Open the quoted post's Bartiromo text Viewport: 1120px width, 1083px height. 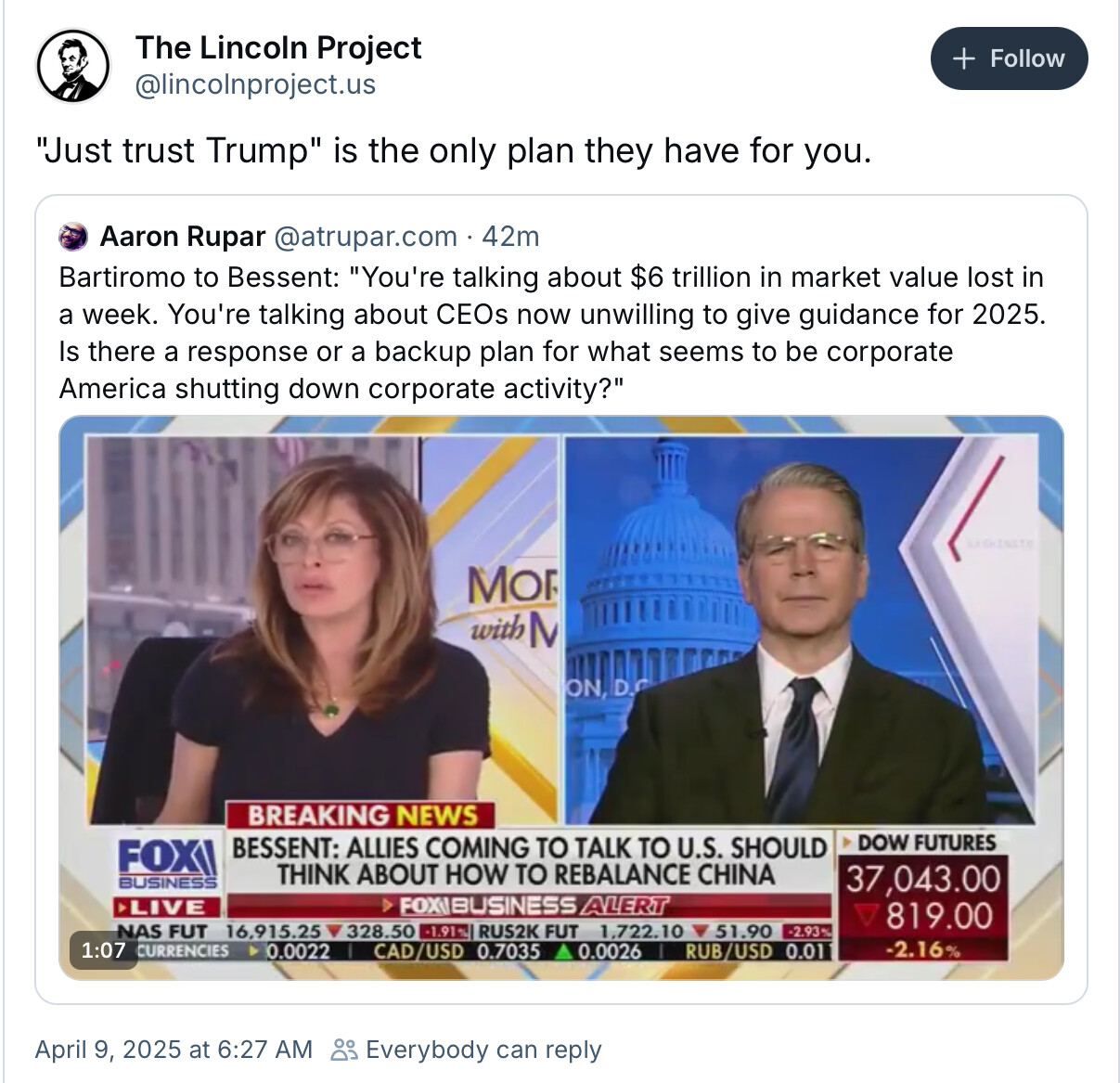[x=552, y=332]
